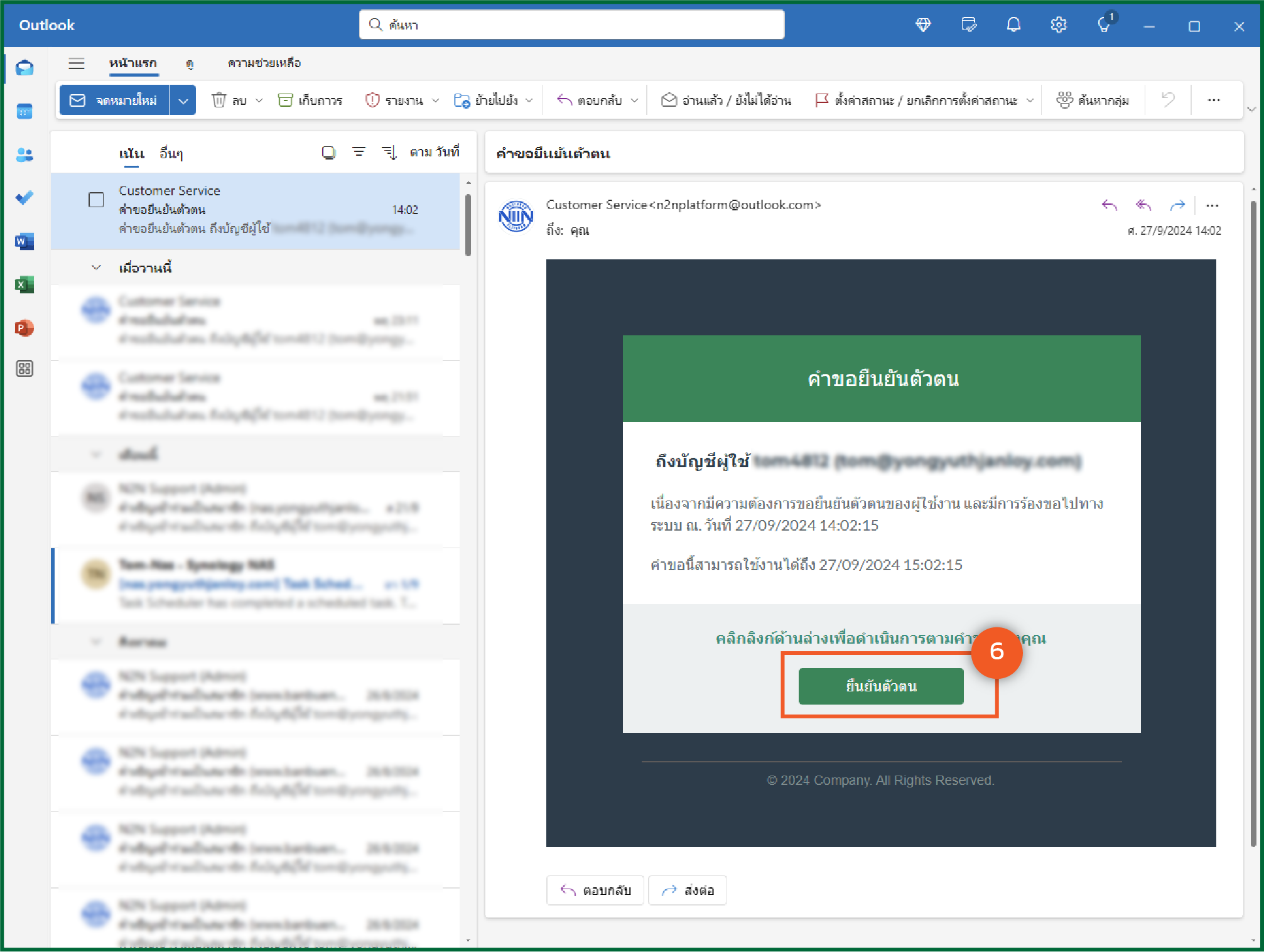Check the Customer Service message checkbox
The height and width of the screenshot is (952, 1264).
(x=96, y=200)
